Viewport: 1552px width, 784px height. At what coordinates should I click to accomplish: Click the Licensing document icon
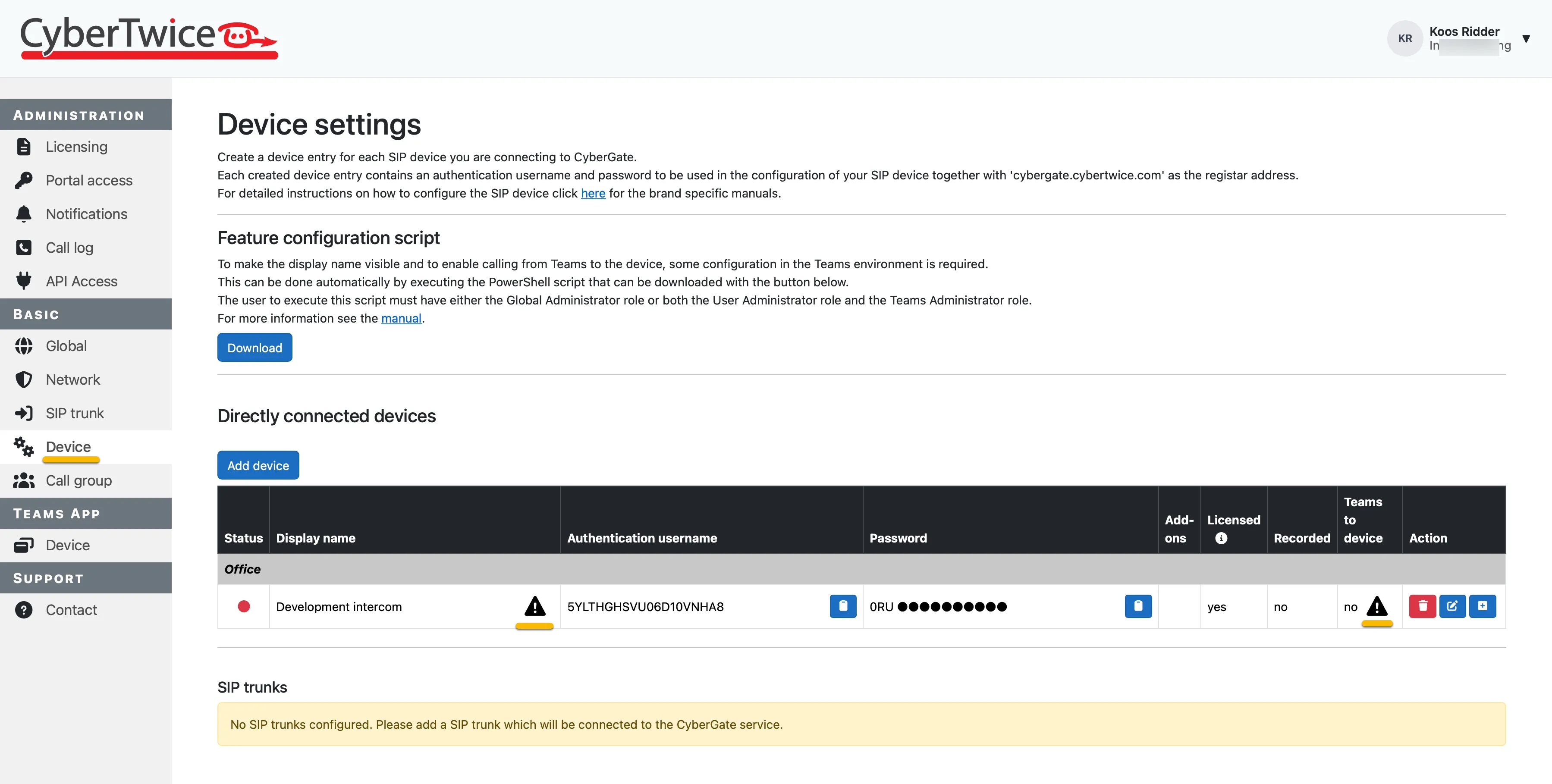tap(23, 146)
